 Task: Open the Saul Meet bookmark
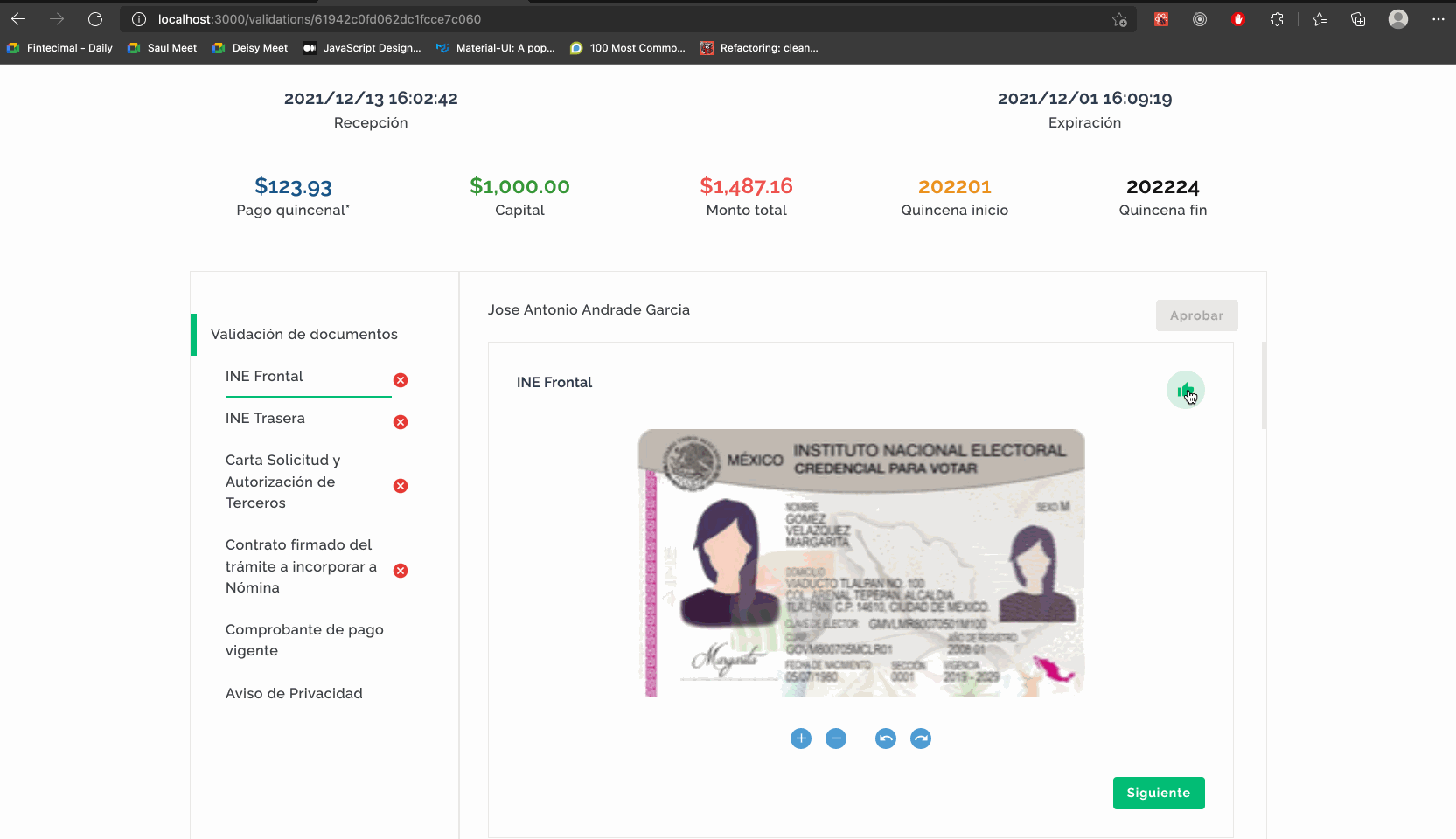[x=162, y=48]
